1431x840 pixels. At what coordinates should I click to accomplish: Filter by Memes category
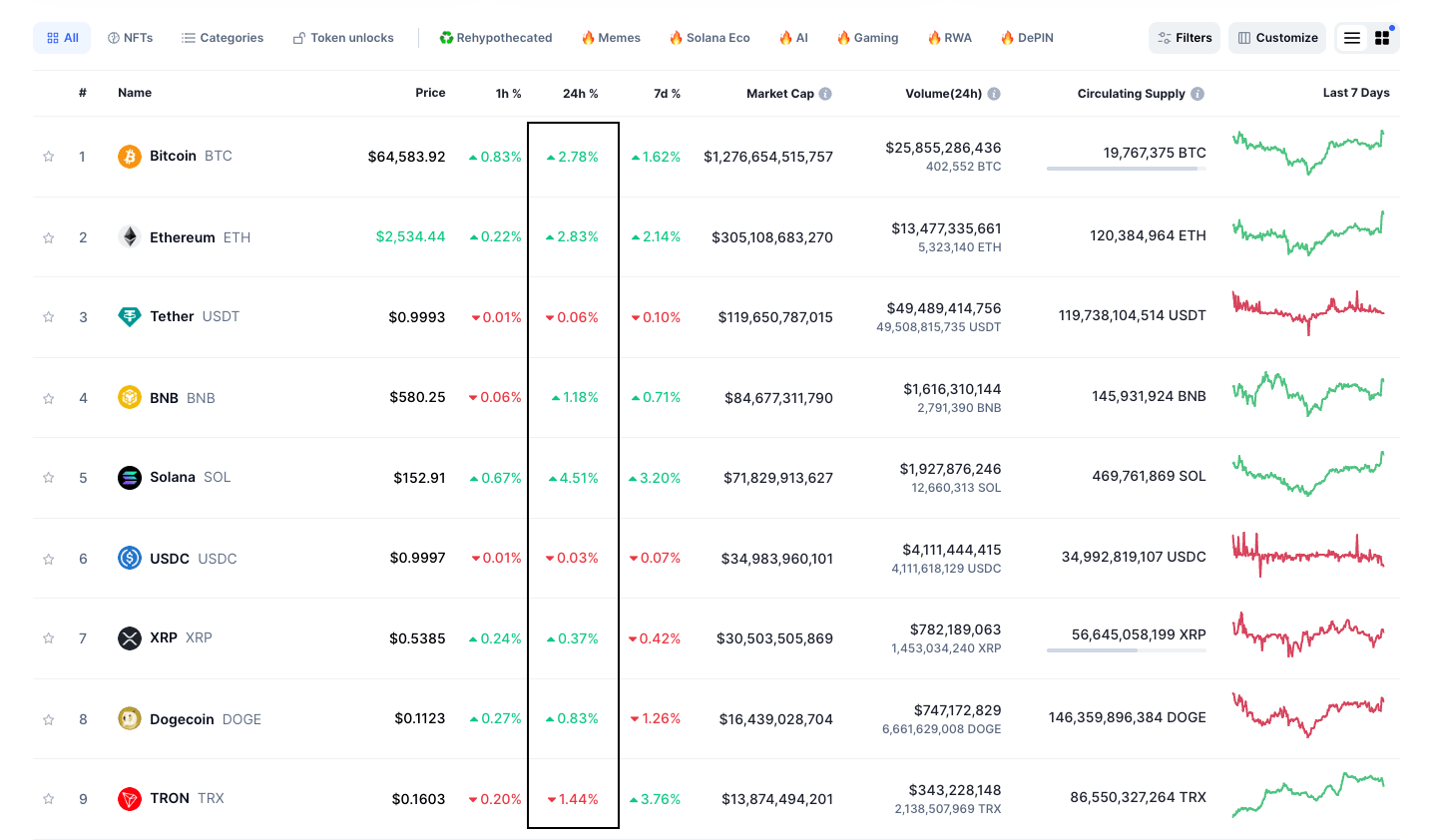[611, 38]
